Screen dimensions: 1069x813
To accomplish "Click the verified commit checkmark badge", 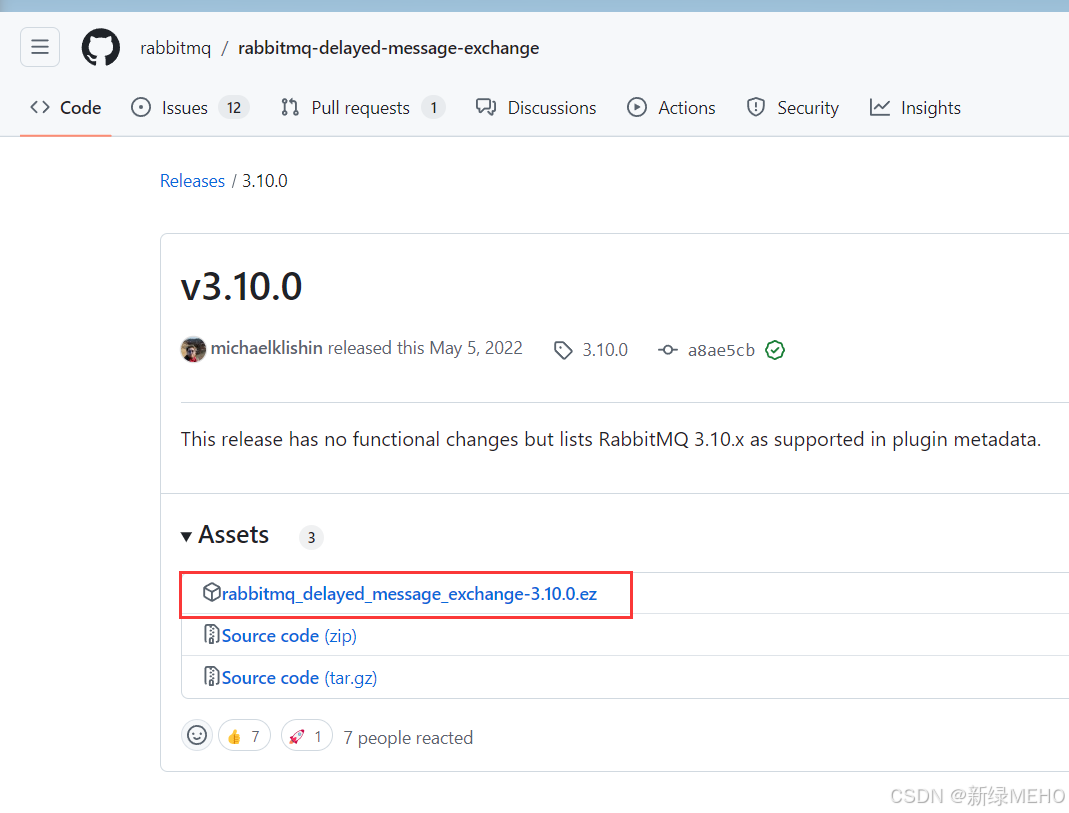I will [x=775, y=350].
